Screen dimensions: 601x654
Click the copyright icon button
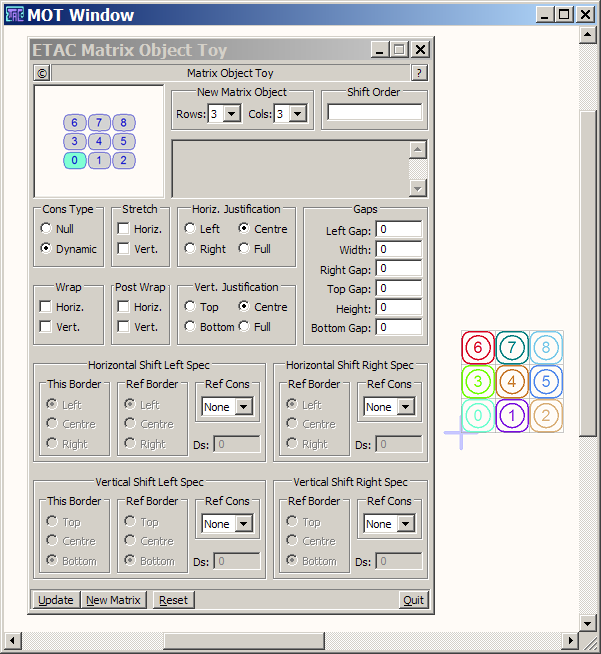tap(41, 73)
